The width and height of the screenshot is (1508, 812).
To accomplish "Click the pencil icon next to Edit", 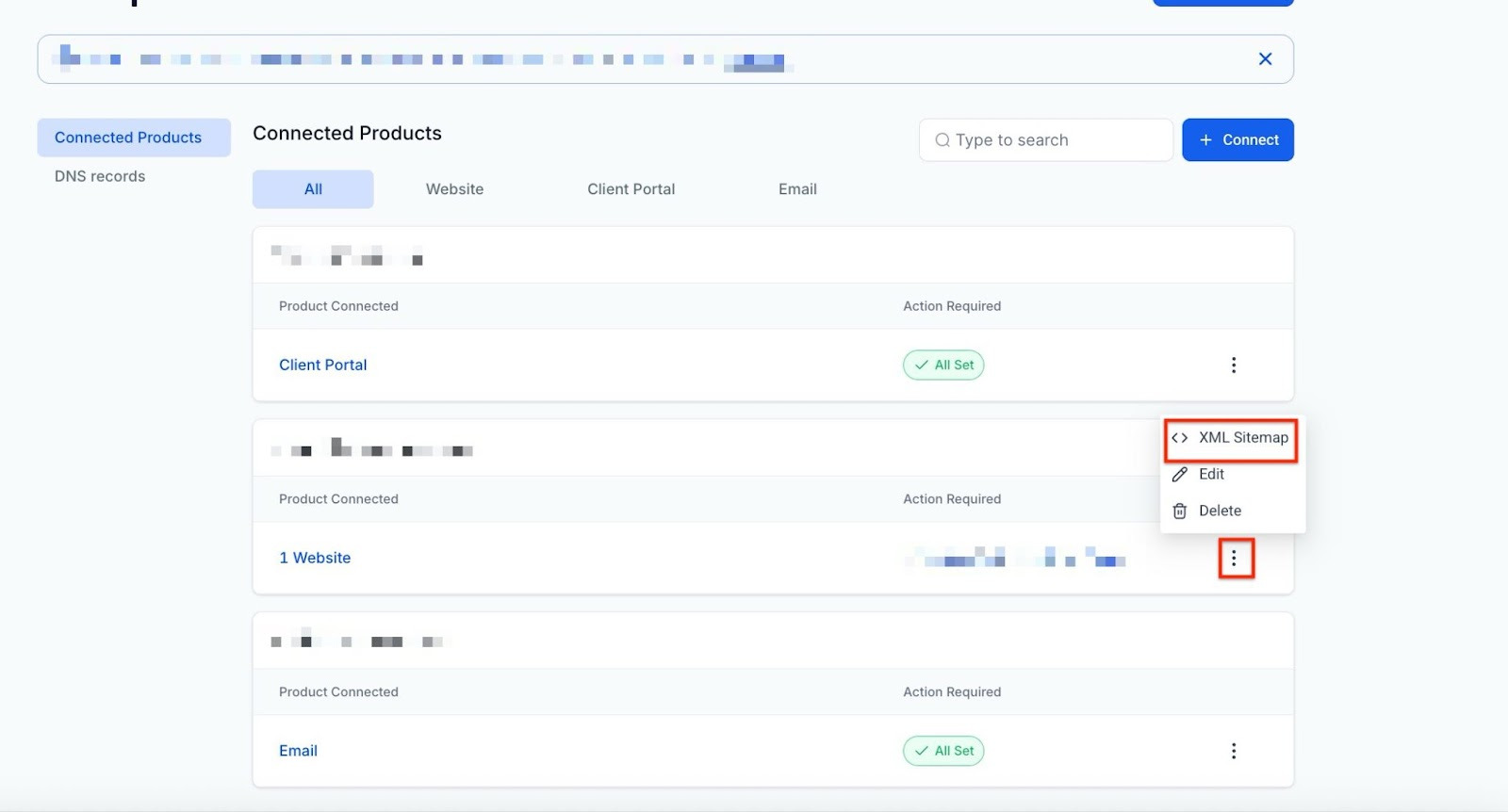I will (x=1179, y=475).
